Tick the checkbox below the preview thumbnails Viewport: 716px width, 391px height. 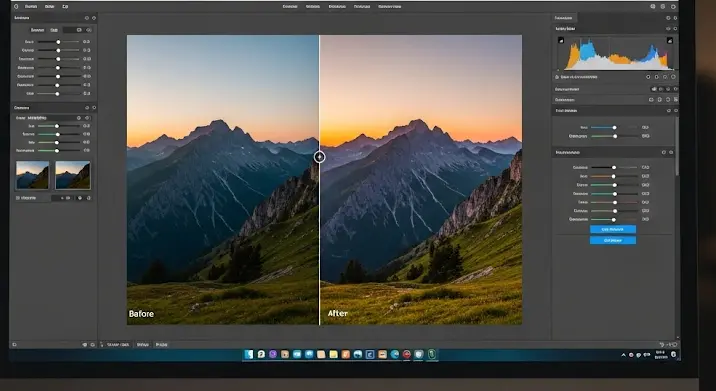[x=18, y=198]
